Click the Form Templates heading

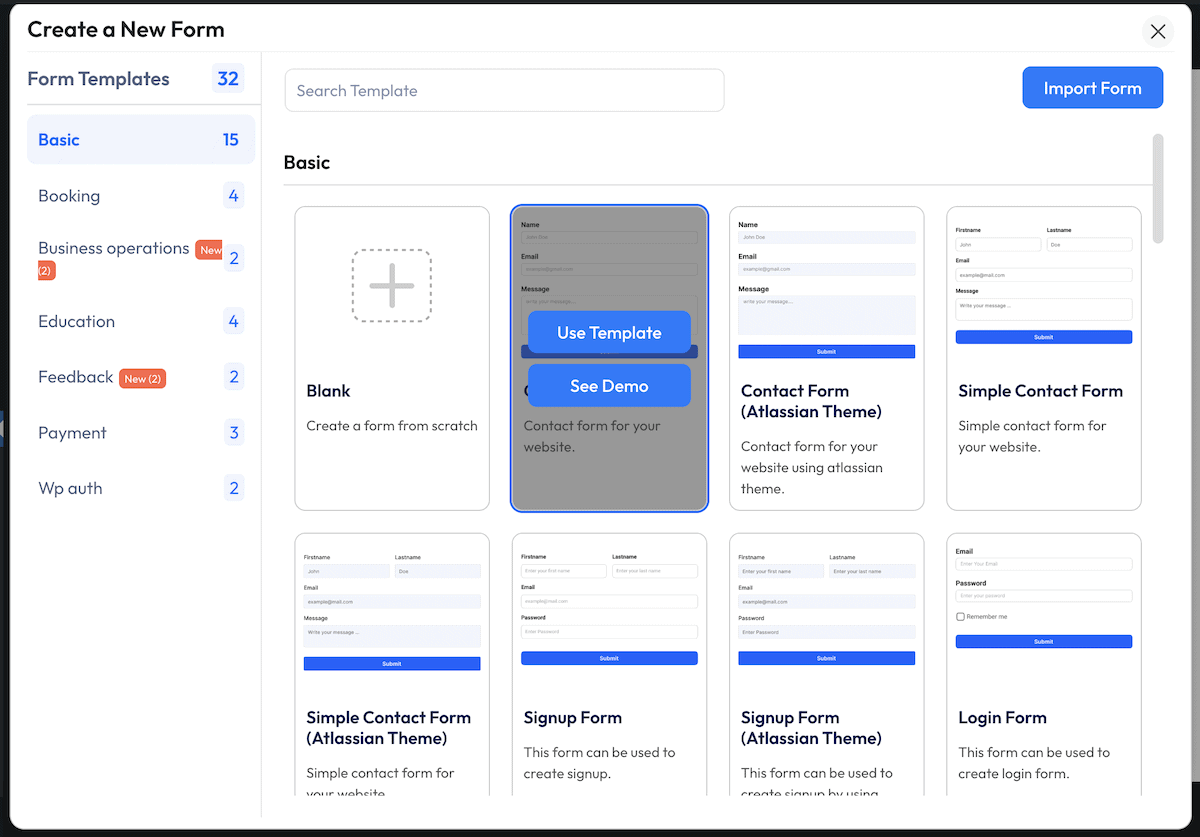(x=98, y=79)
